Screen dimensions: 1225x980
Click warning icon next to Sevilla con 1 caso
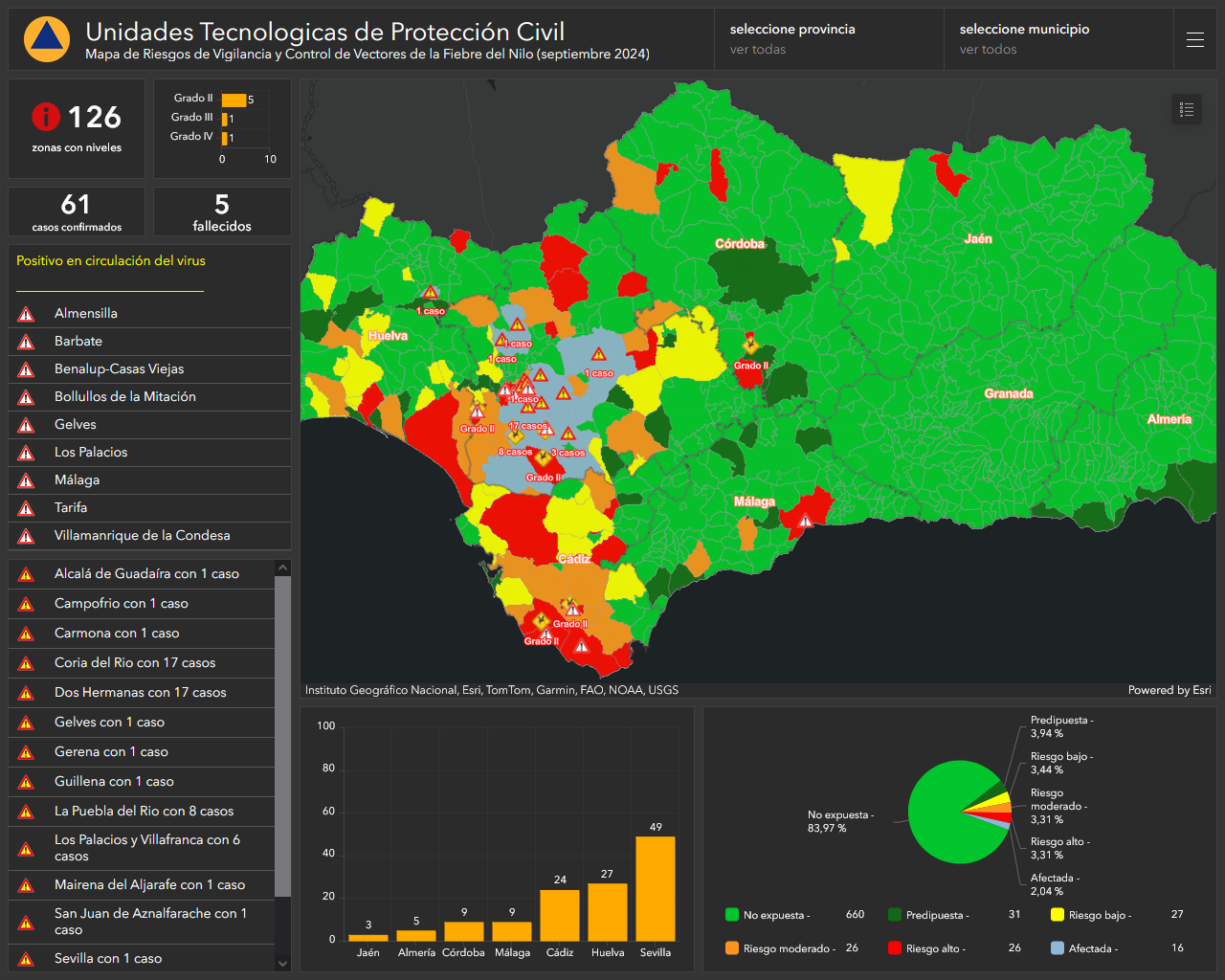pyautogui.click(x=27, y=959)
